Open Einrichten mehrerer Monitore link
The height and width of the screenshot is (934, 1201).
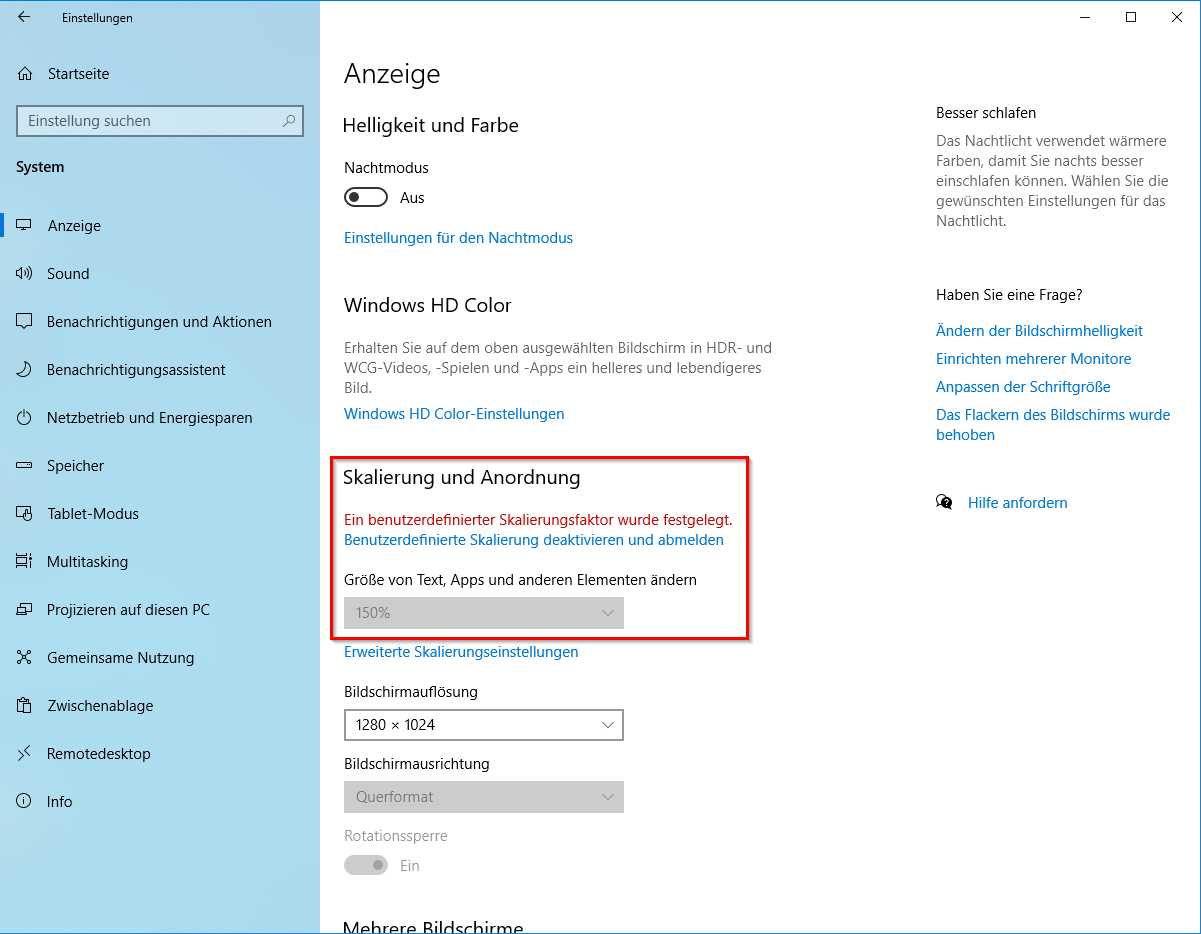pos(1034,359)
